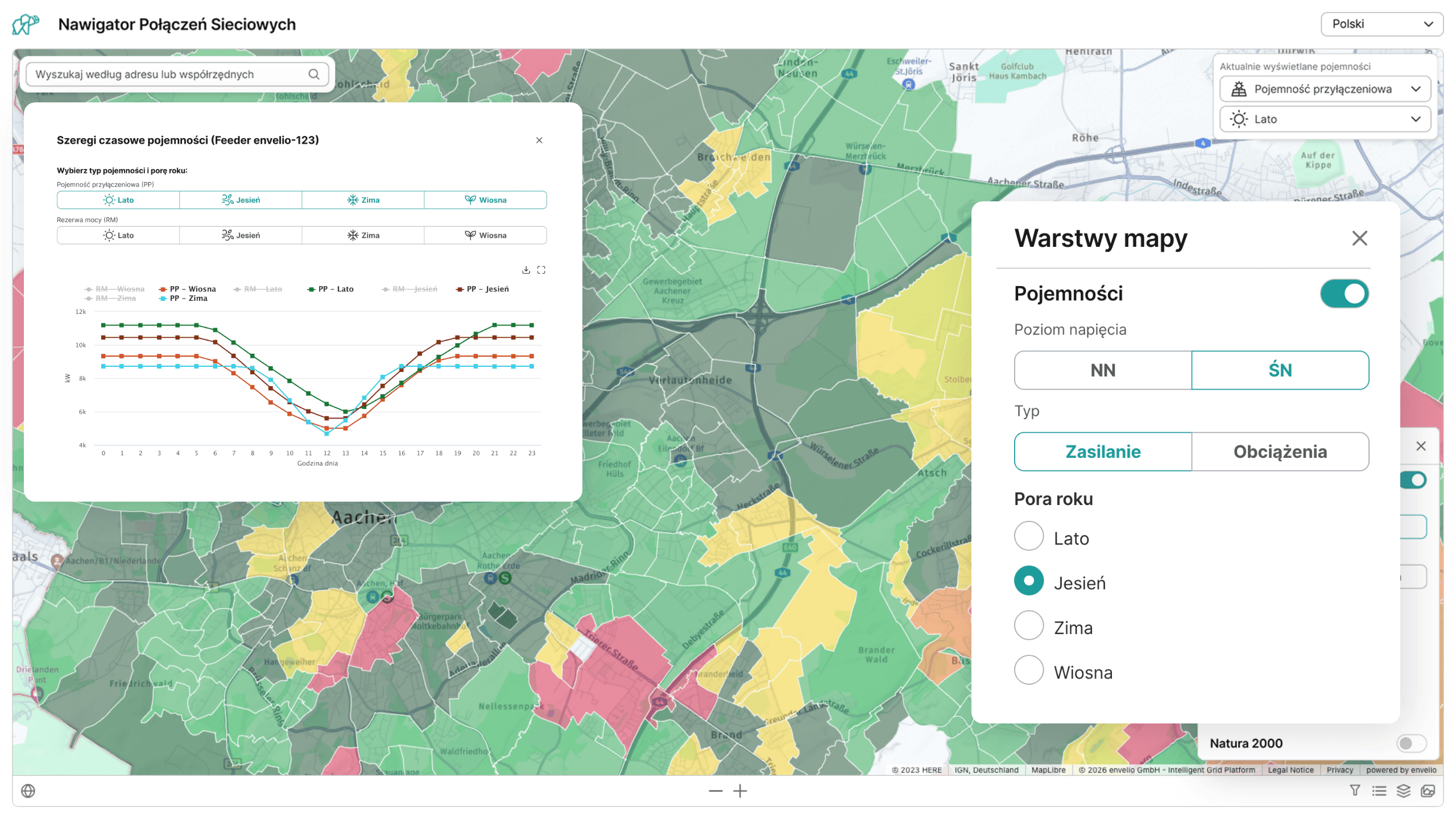Click the basemap image icon

1428,791
